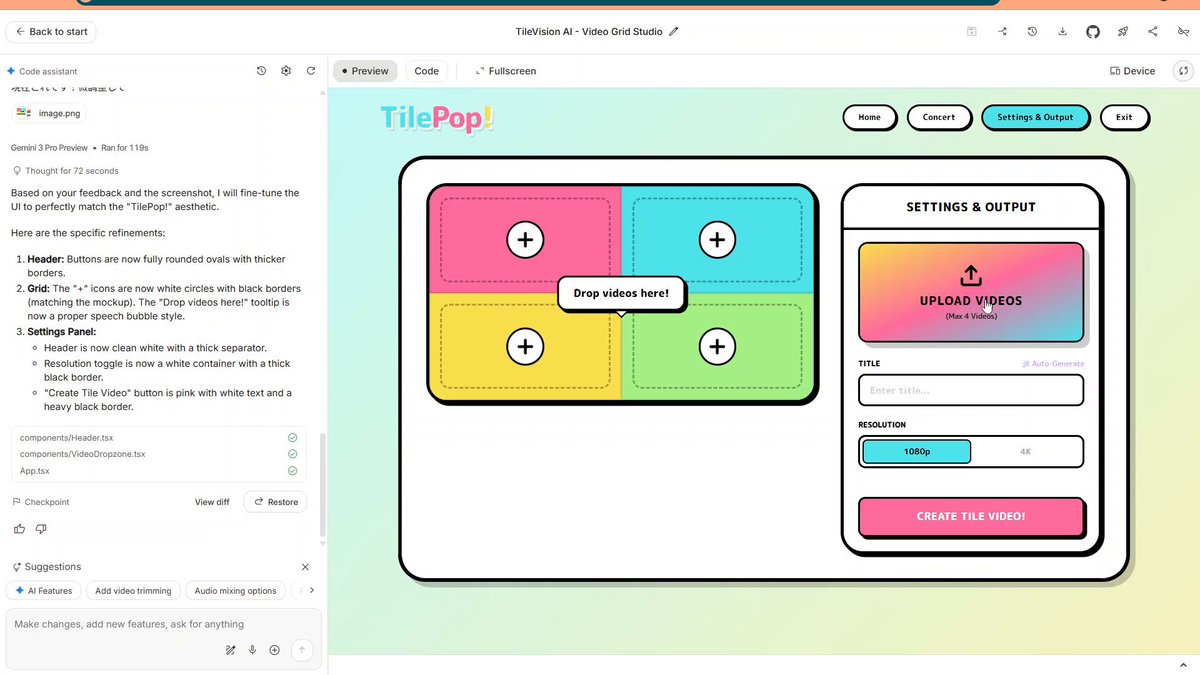Edit app name with pencil icon
1200x675 pixels.
pyautogui.click(x=673, y=32)
